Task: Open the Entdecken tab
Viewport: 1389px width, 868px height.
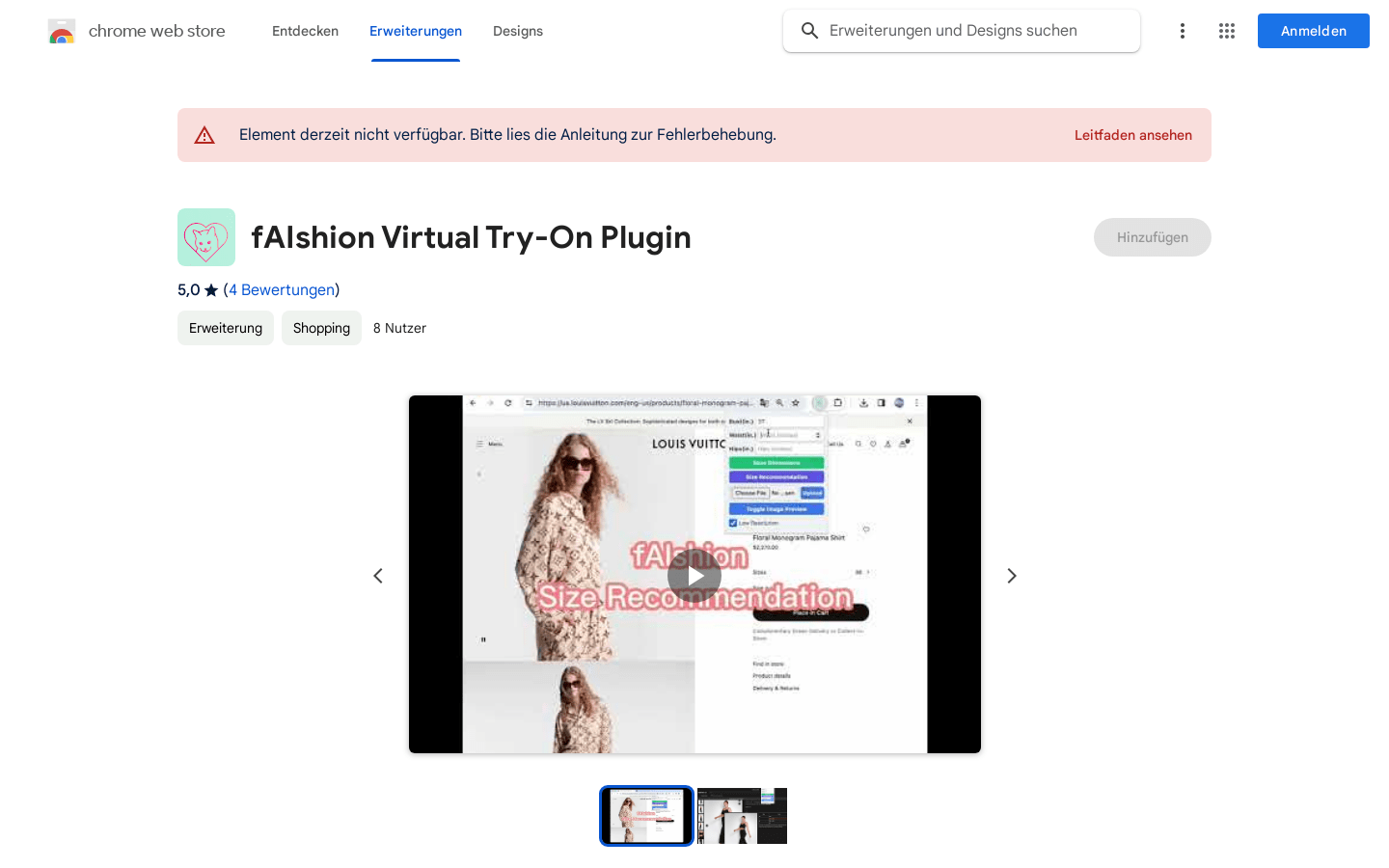Action: (305, 31)
